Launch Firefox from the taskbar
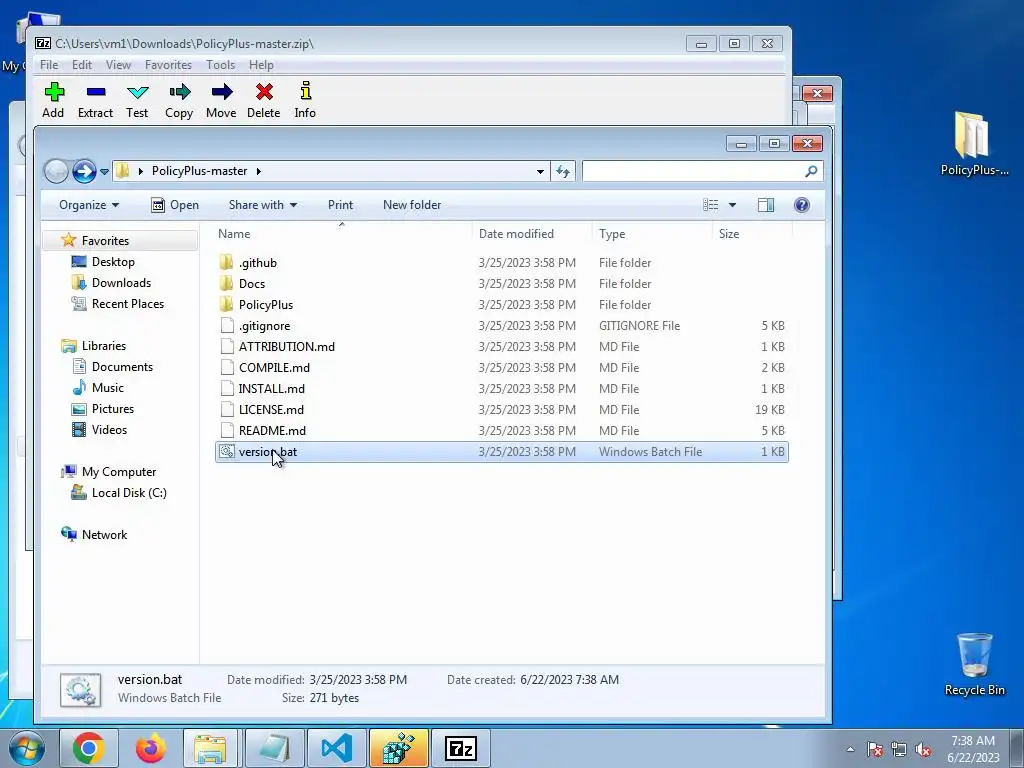The image size is (1024, 768). tap(150, 748)
